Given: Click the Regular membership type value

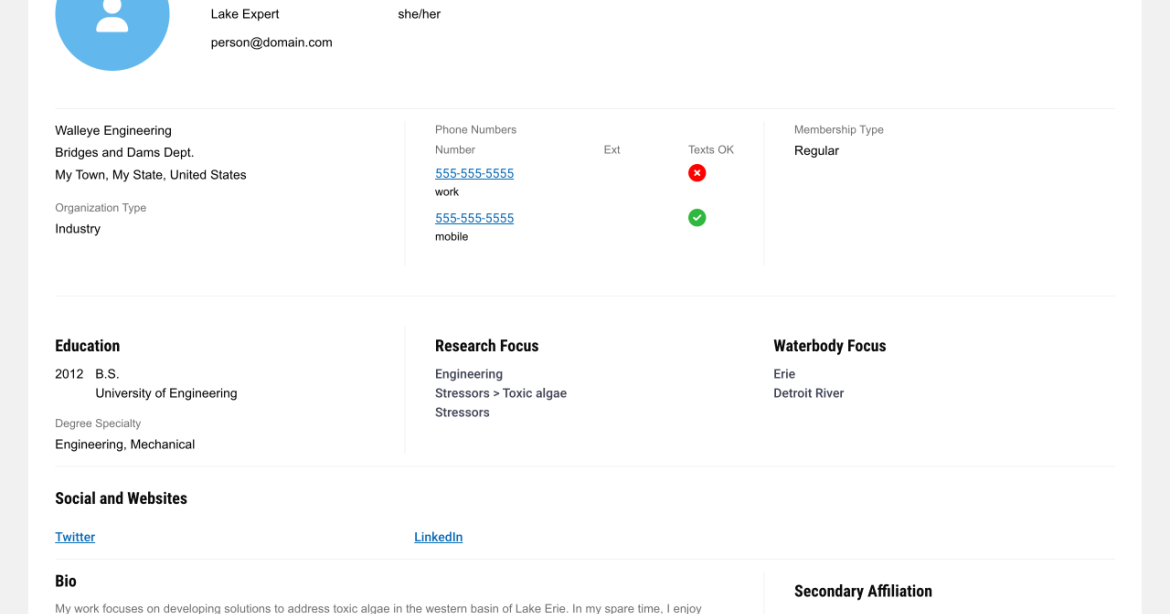Looking at the screenshot, I should [816, 151].
